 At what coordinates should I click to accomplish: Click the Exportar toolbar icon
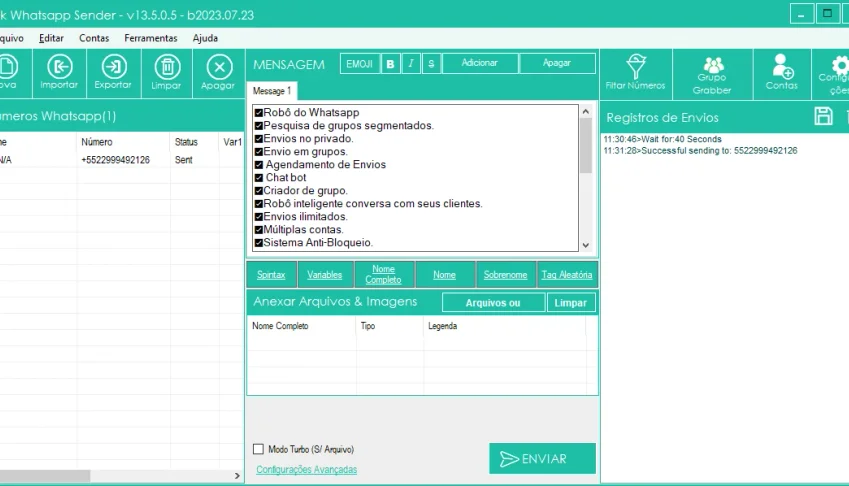[113, 73]
